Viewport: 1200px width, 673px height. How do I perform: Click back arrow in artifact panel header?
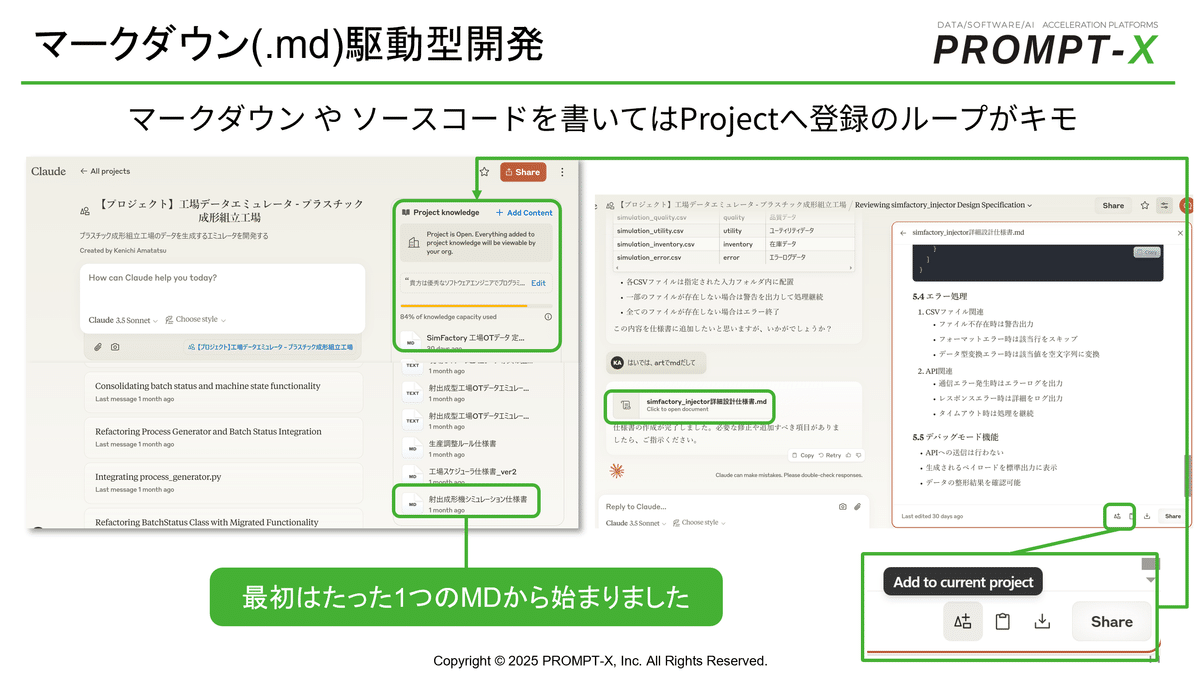coord(904,232)
